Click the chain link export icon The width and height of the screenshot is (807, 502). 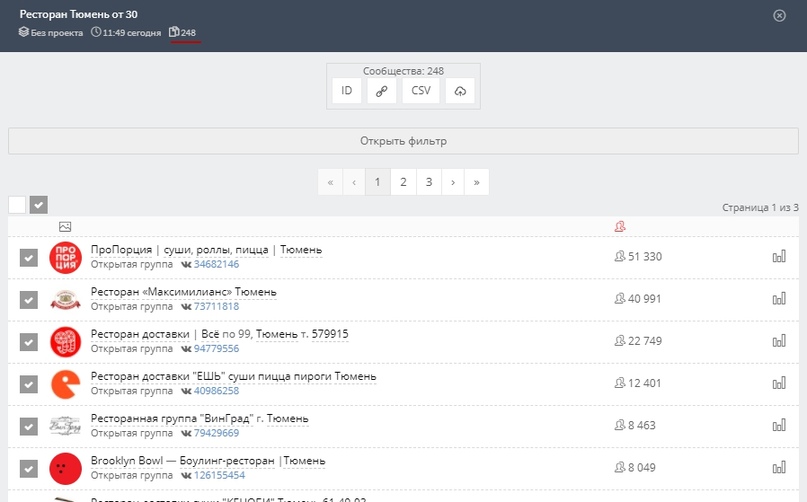[x=381, y=91]
